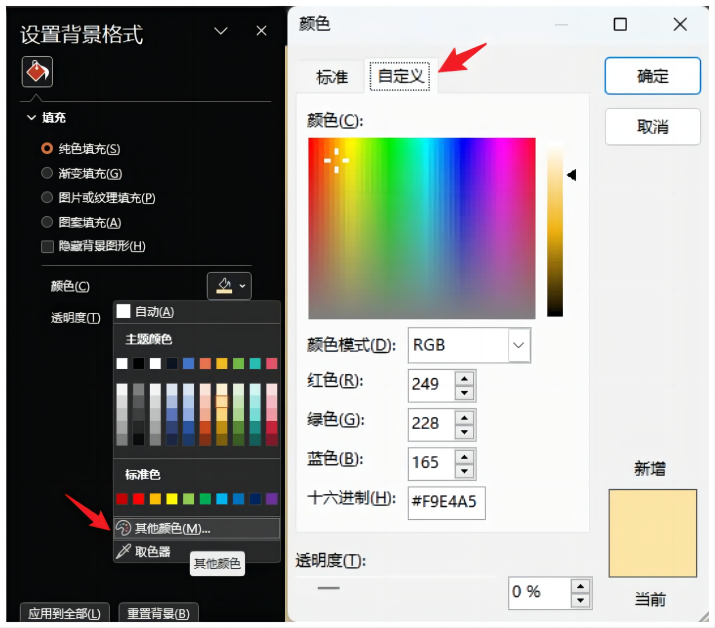The width and height of the screenshot is (715, 628).
Task: Confirm with the 确定 button
Action: click(653, 76)
